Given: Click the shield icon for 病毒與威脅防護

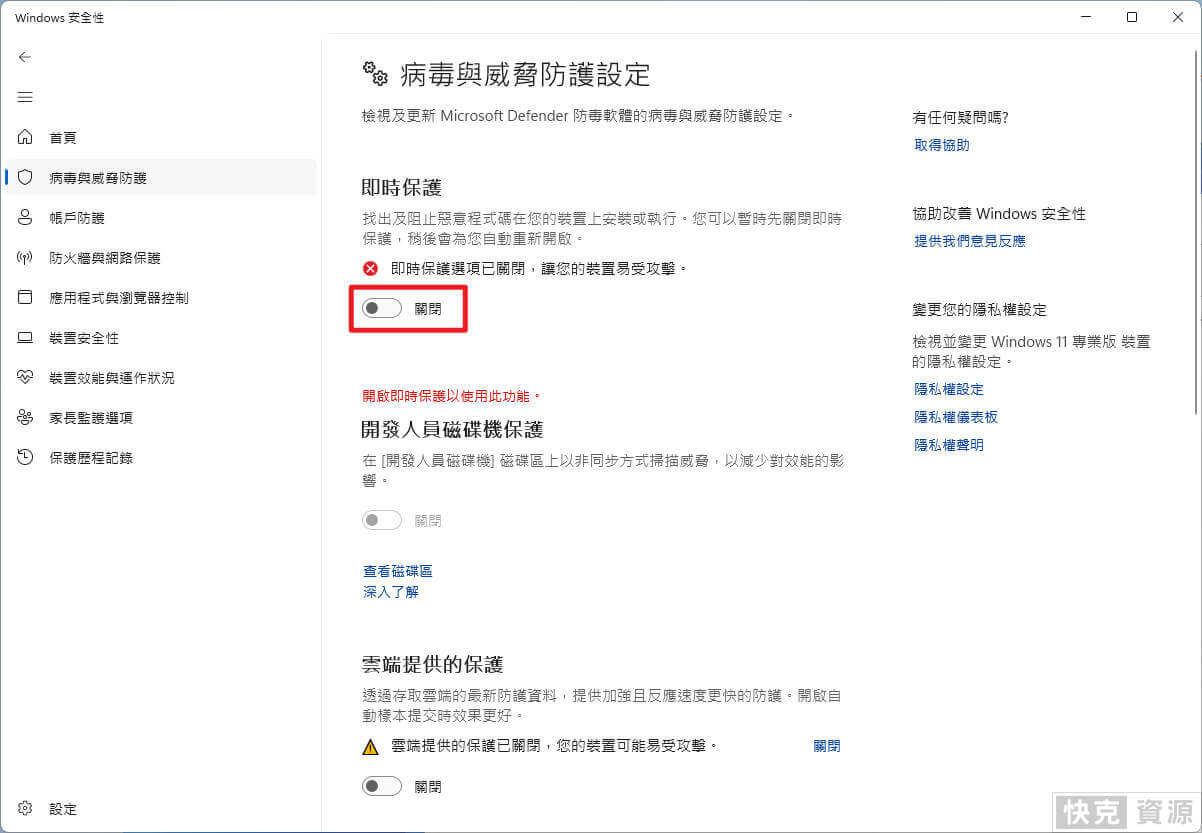Looking at the screenshot, I should click(26, 177).
